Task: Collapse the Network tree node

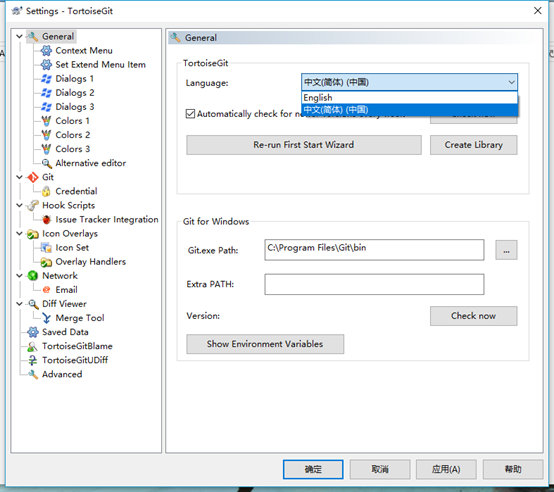Action: (19, 275)
